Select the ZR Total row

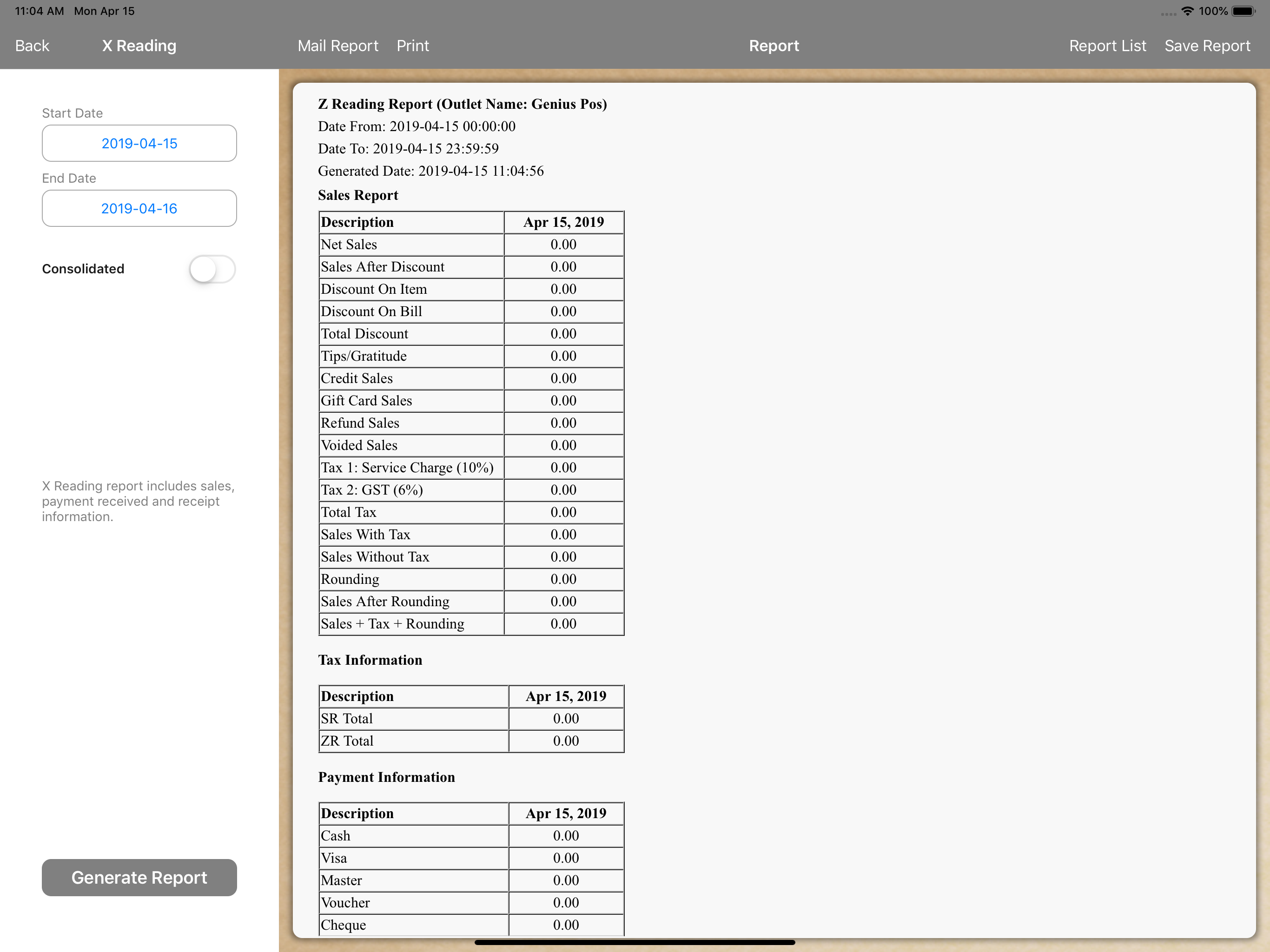pyautogui.click(x=471, y=741)
